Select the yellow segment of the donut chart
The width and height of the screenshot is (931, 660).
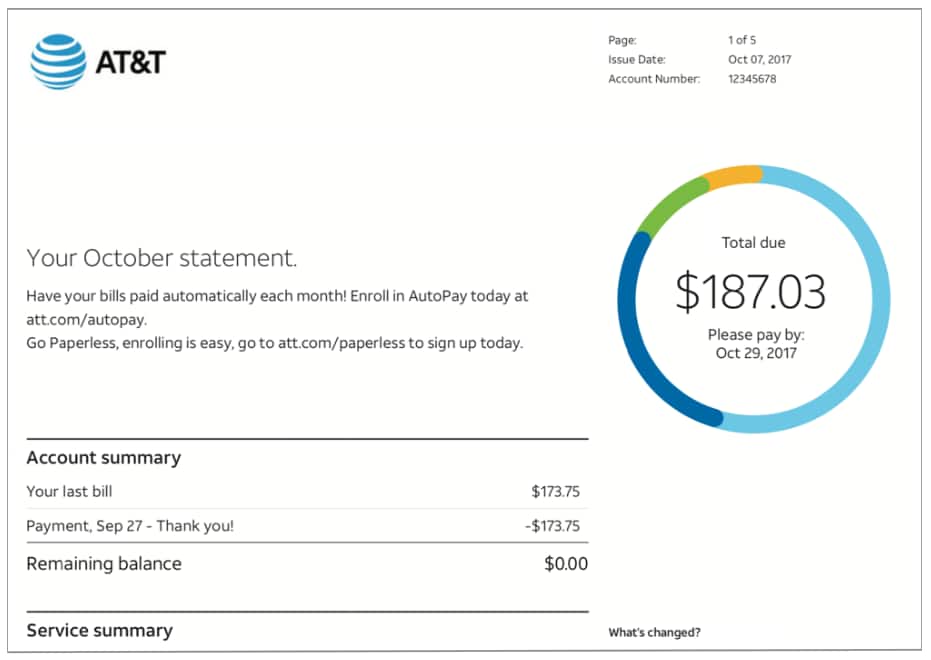734,178
